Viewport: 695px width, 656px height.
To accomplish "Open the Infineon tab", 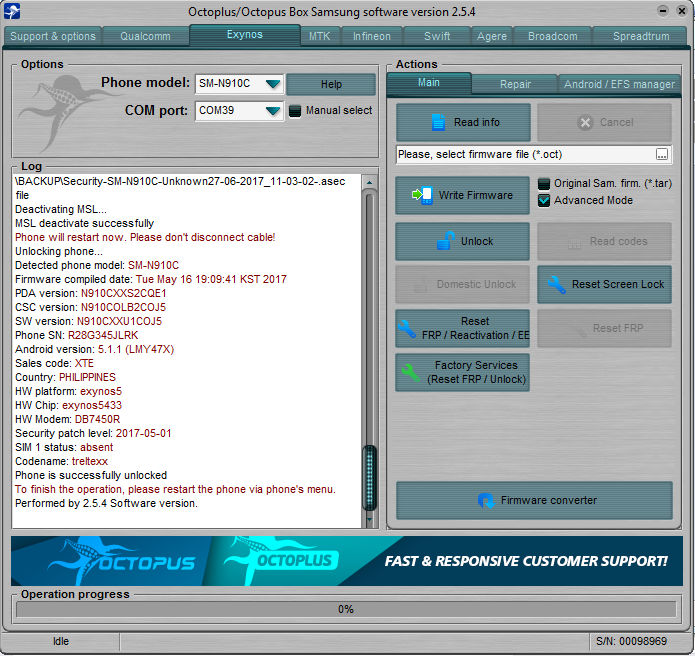I will click(371, 36).
